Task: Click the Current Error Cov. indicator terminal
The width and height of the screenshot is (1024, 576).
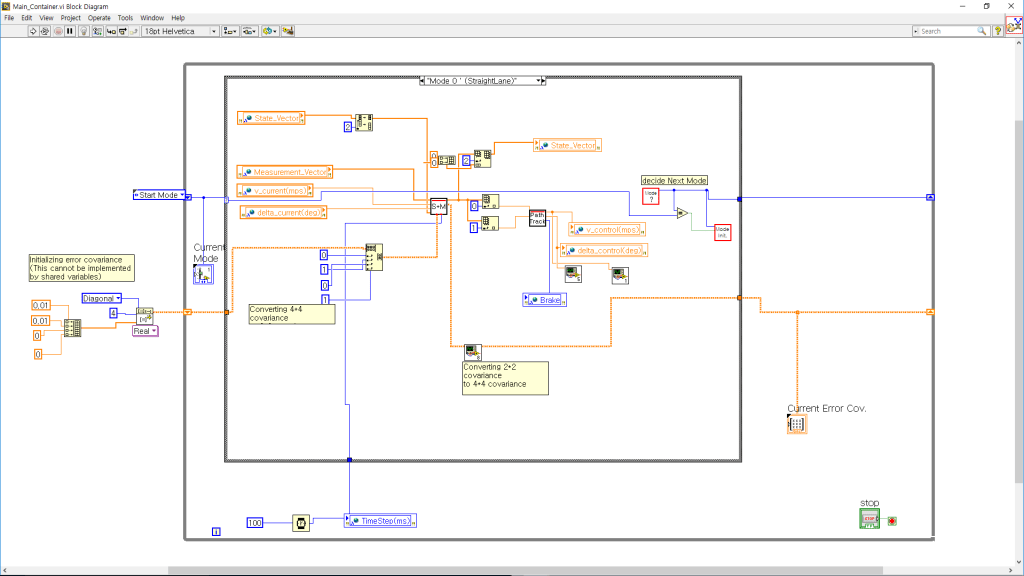Action: click(x=797, y=424)
